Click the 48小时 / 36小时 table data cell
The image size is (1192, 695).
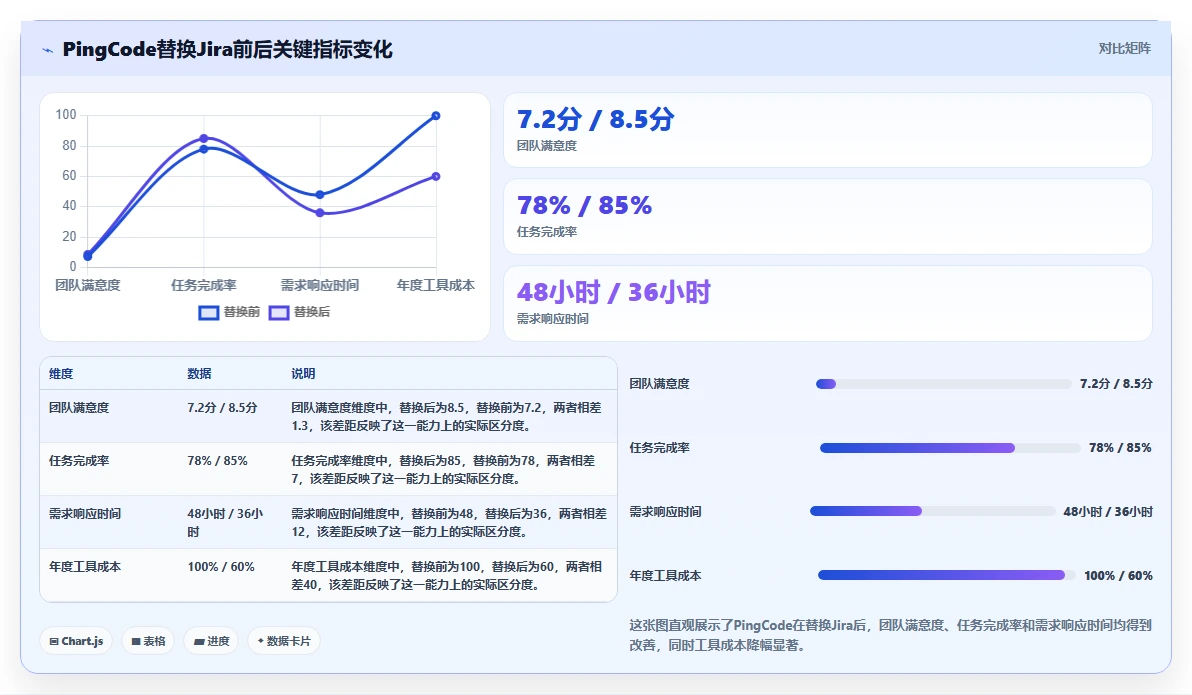226,523
